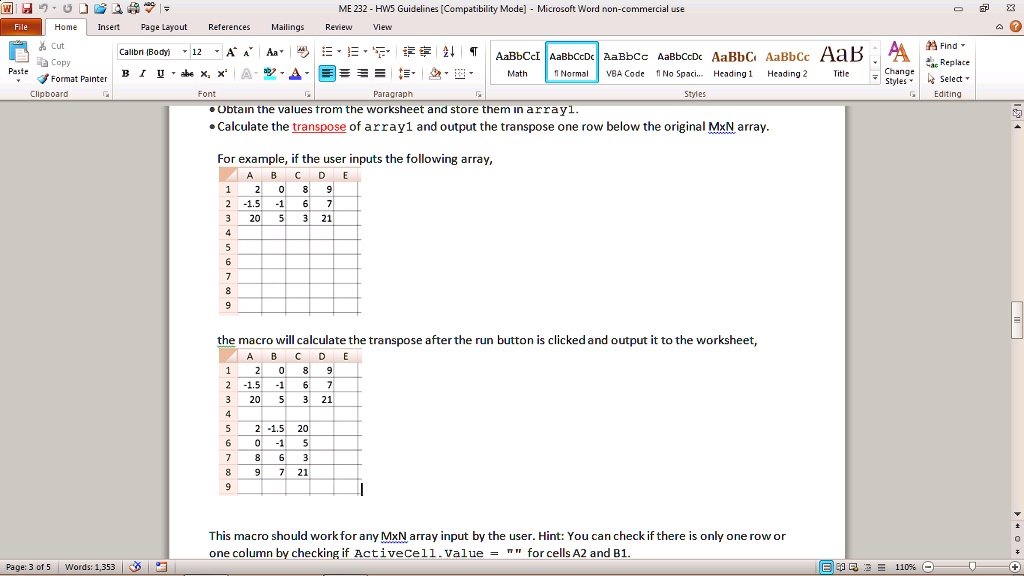Click the Redo icon
The height and width of the screenshot is (576, 1024).
(67, 8)
